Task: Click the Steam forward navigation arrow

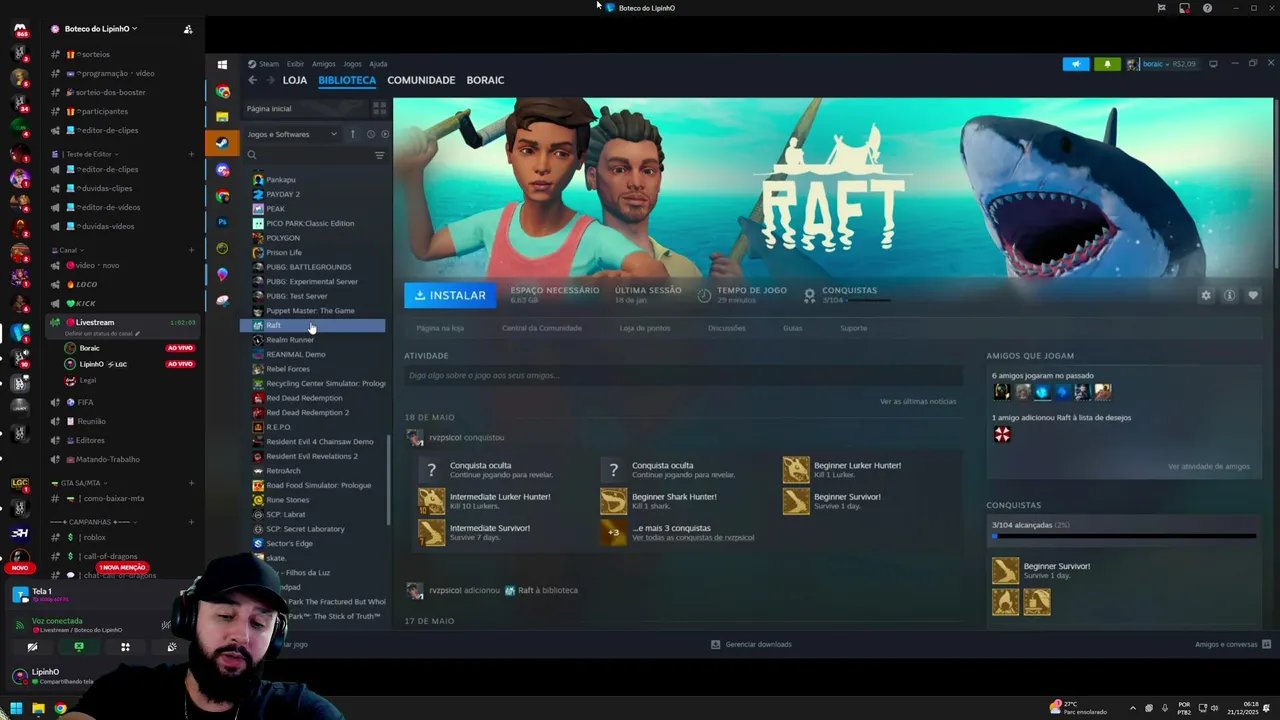Action: coord(269,80)
